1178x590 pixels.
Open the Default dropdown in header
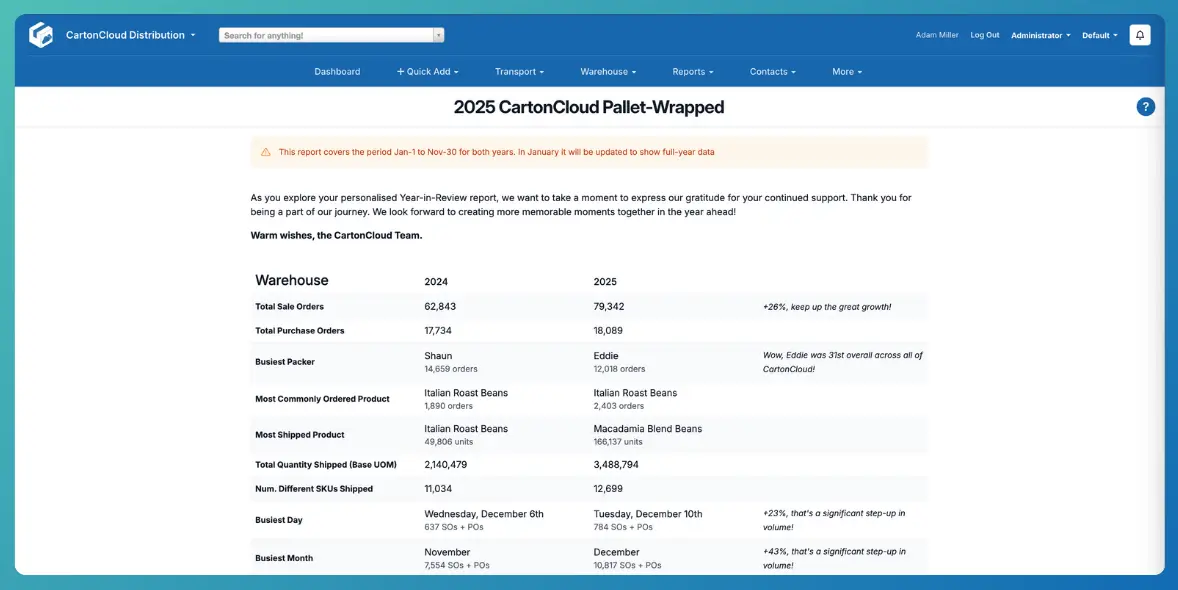click(1099, 35)
